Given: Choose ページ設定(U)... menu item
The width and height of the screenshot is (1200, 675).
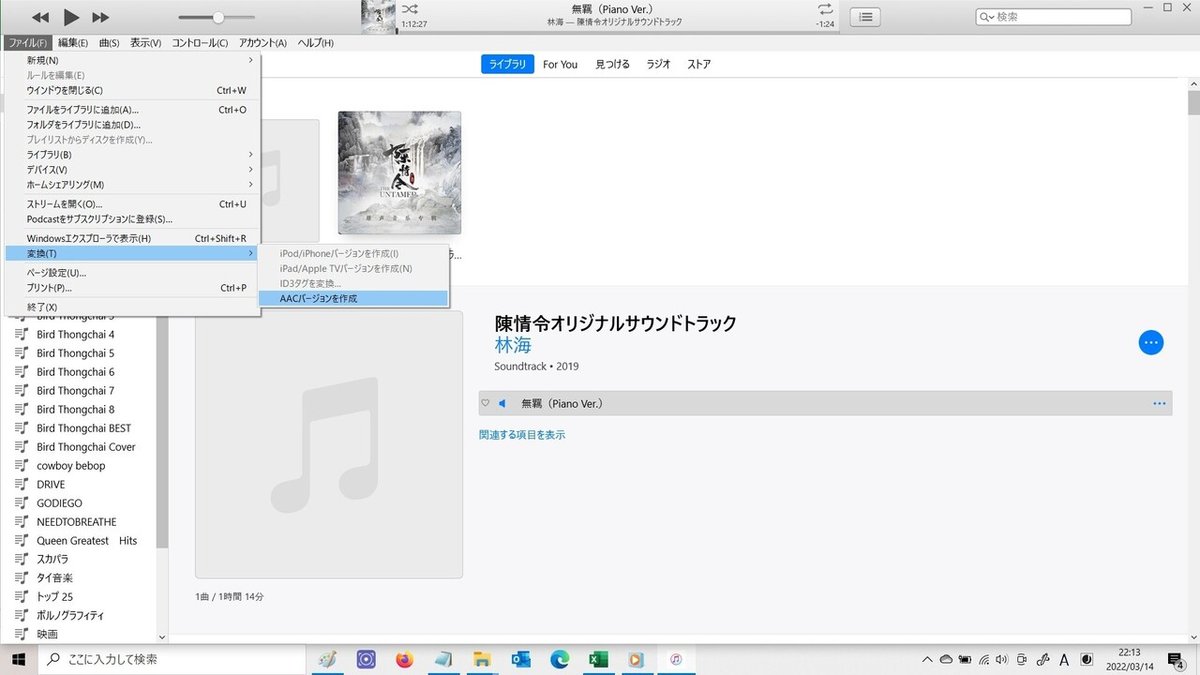Looking at the screenshot, I should pyautogui.click(x=132, y=272).
